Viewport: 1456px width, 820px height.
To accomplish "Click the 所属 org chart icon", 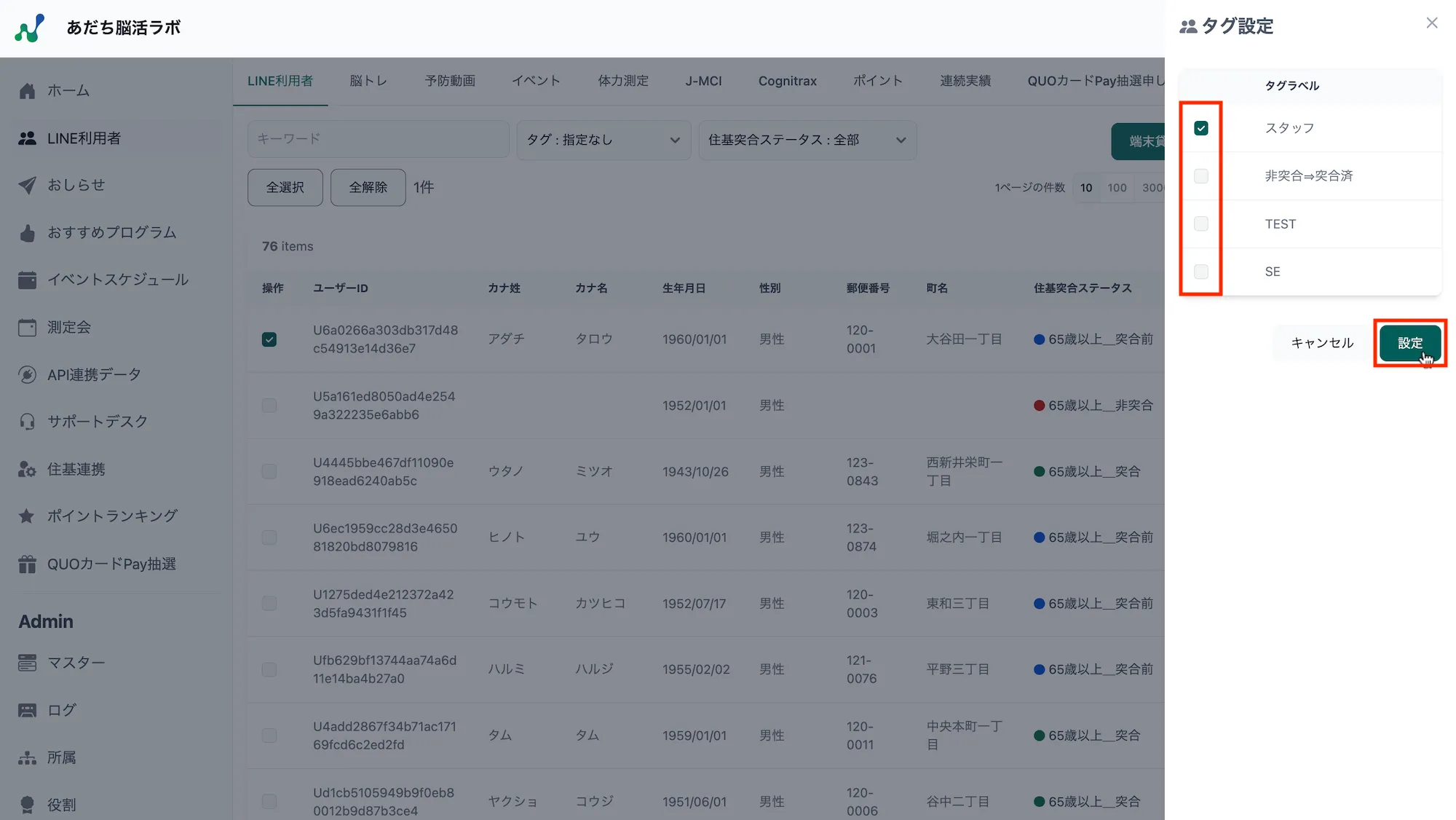I will [28, 758].
